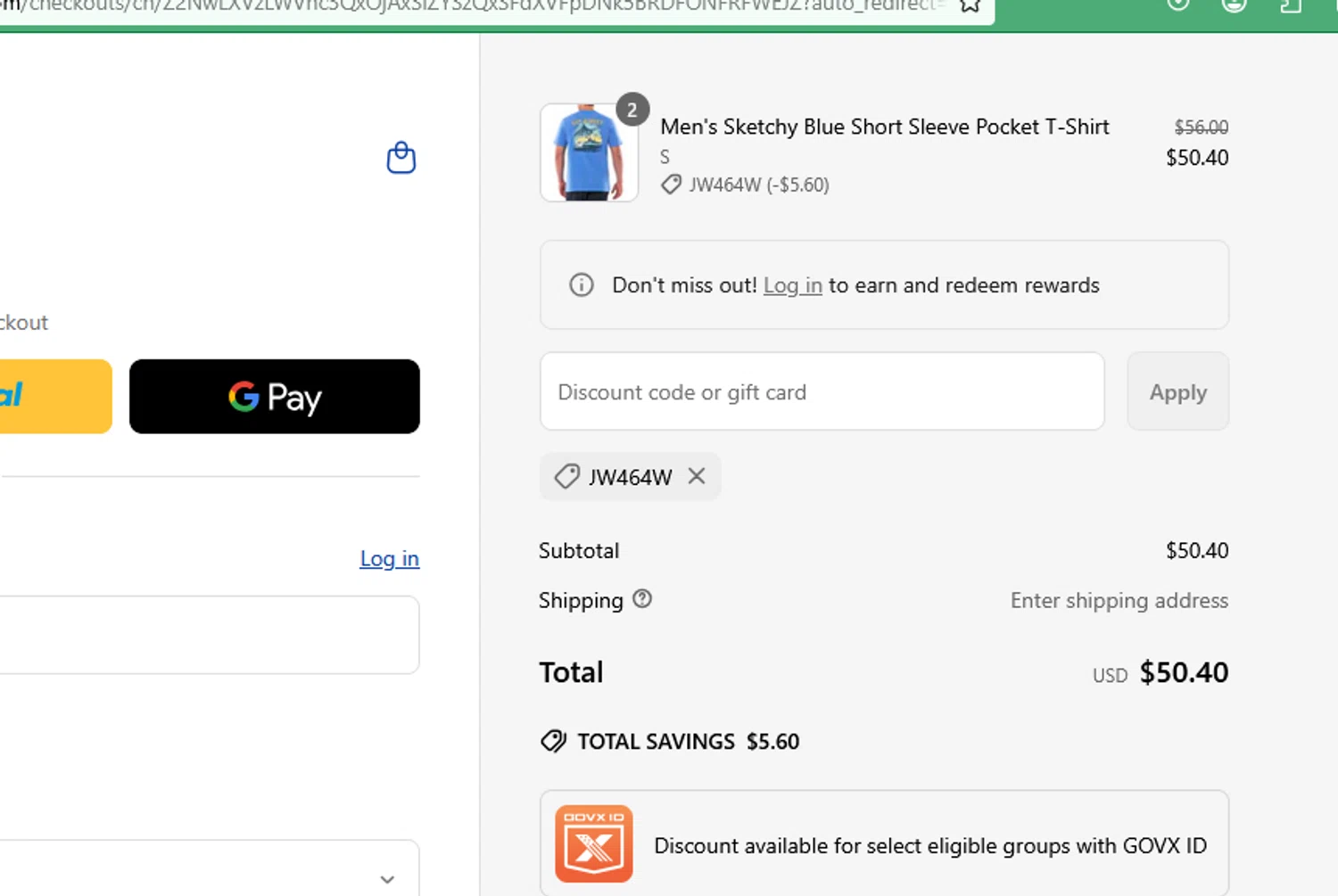Click the size 'S' variant text
1338x896 pixels.
click(665, 157)
